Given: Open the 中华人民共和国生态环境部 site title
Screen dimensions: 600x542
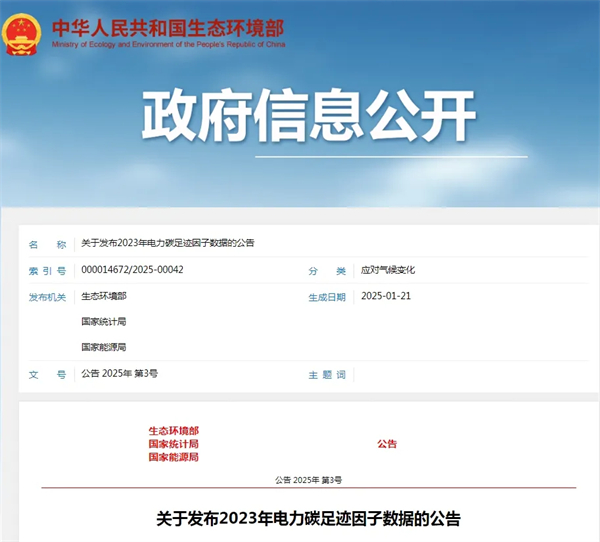Looking at the screenshot, I should point(168,28).
